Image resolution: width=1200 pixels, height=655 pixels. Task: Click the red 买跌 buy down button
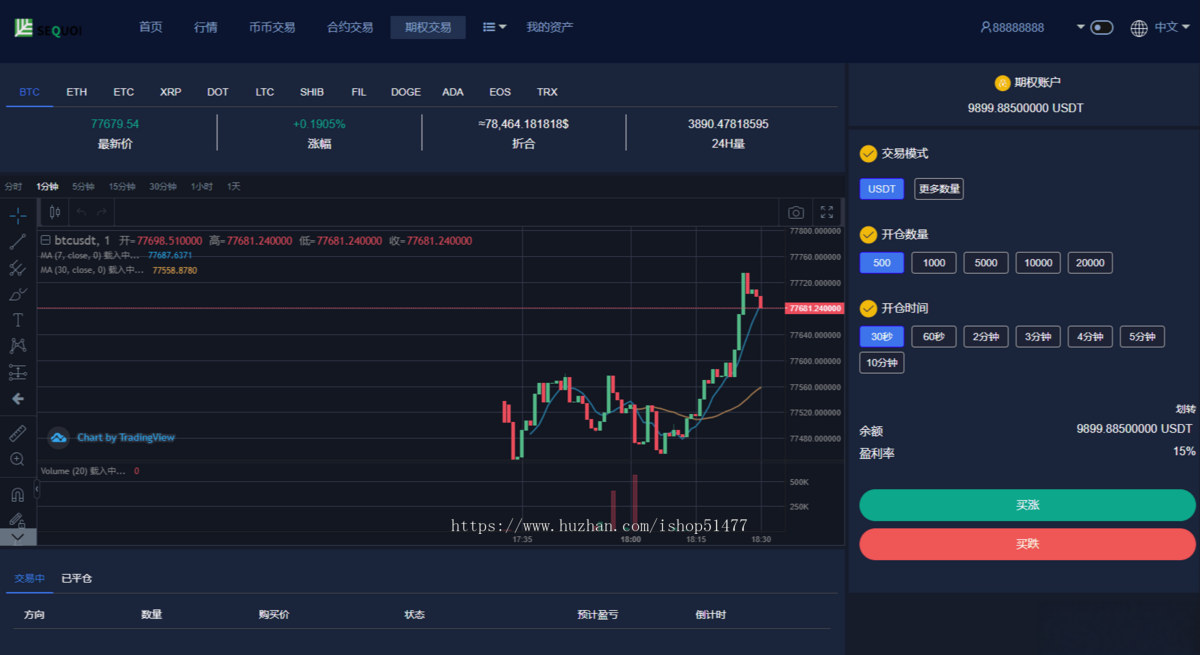click(x=1027, y=544)
